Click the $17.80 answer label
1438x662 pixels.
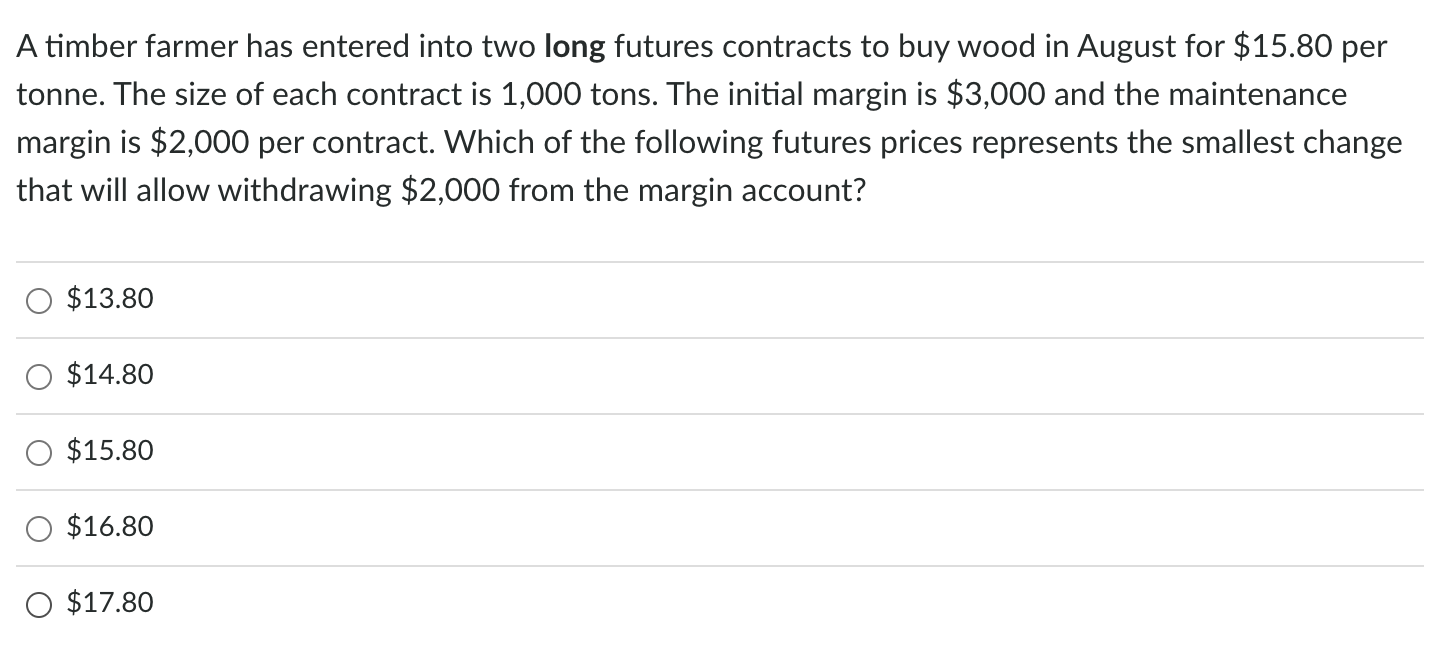click(109, 603)
